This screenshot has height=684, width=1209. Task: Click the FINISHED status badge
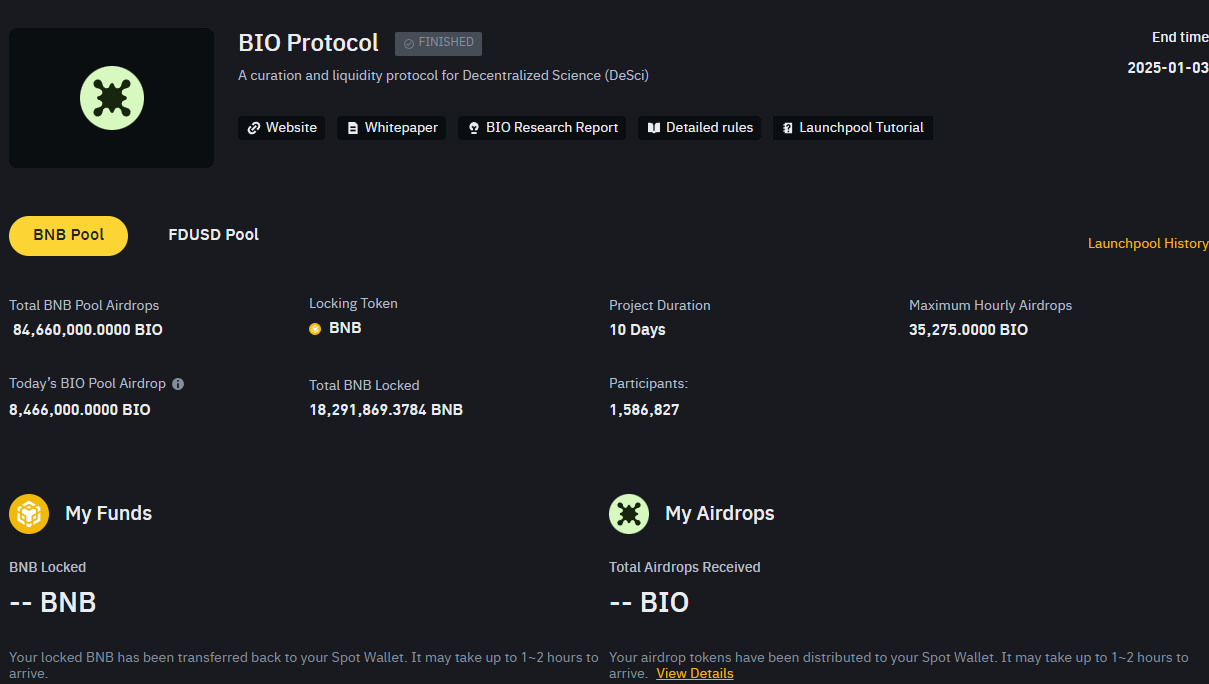438,43
